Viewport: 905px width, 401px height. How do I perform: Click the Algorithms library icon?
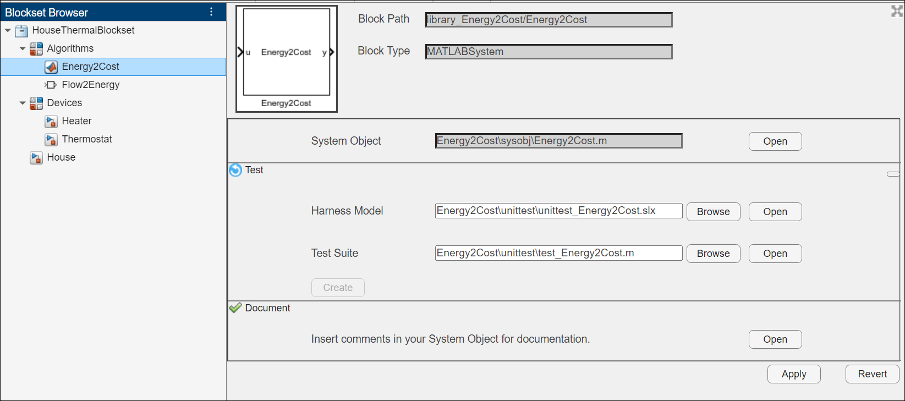(36, 48)
